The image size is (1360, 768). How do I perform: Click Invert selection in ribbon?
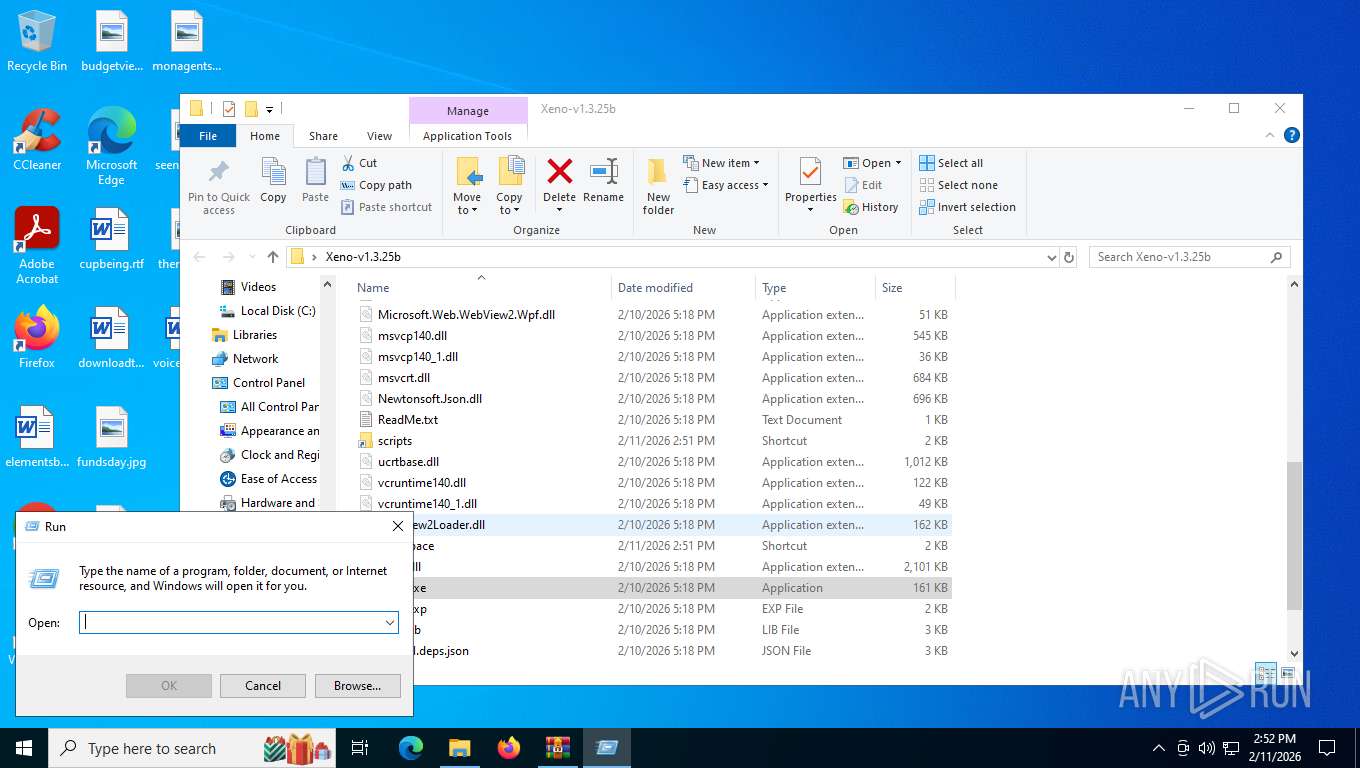pyautogui.click(x=967, y=207)
